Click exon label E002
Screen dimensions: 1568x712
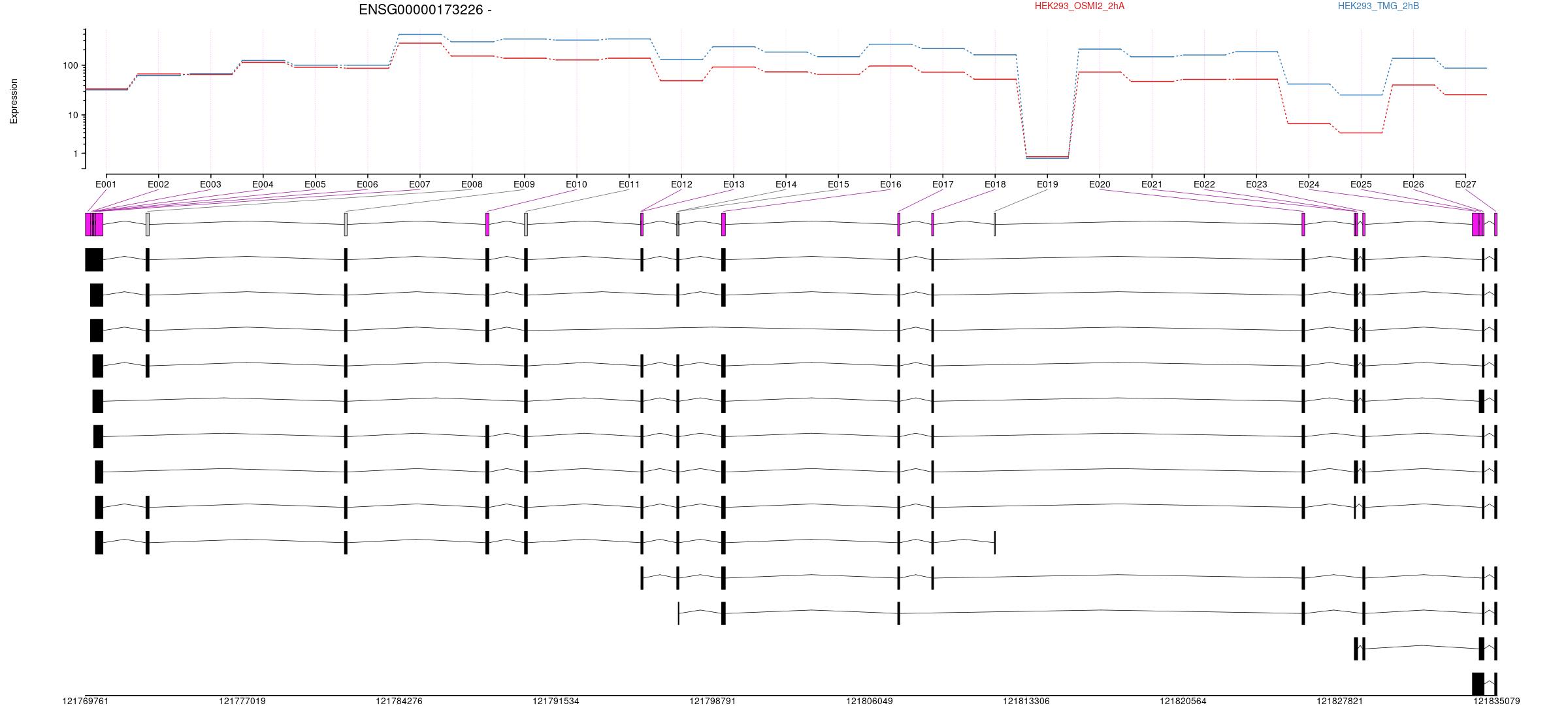[158, 184]
